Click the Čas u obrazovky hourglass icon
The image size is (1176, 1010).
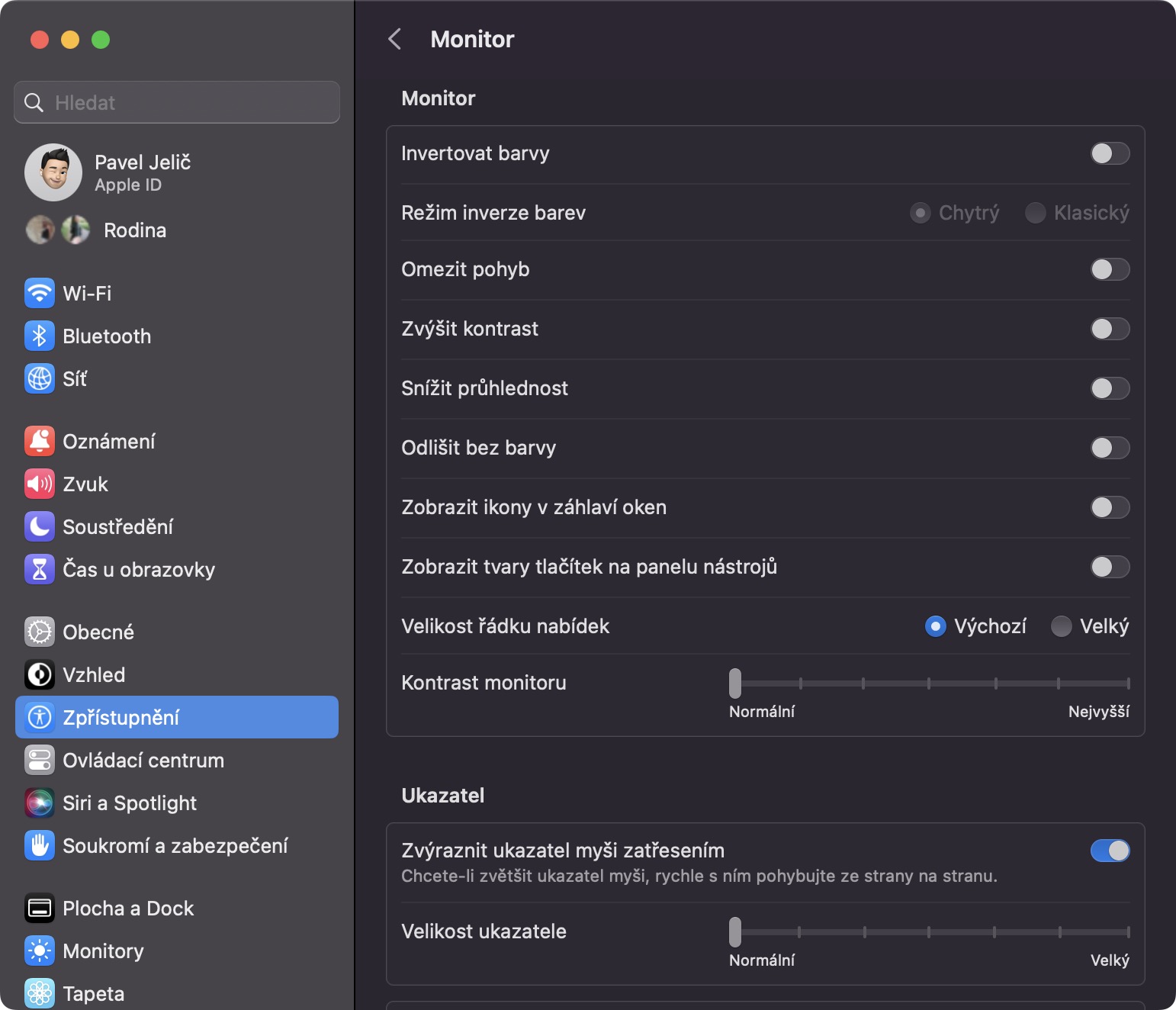click(40, 569)
